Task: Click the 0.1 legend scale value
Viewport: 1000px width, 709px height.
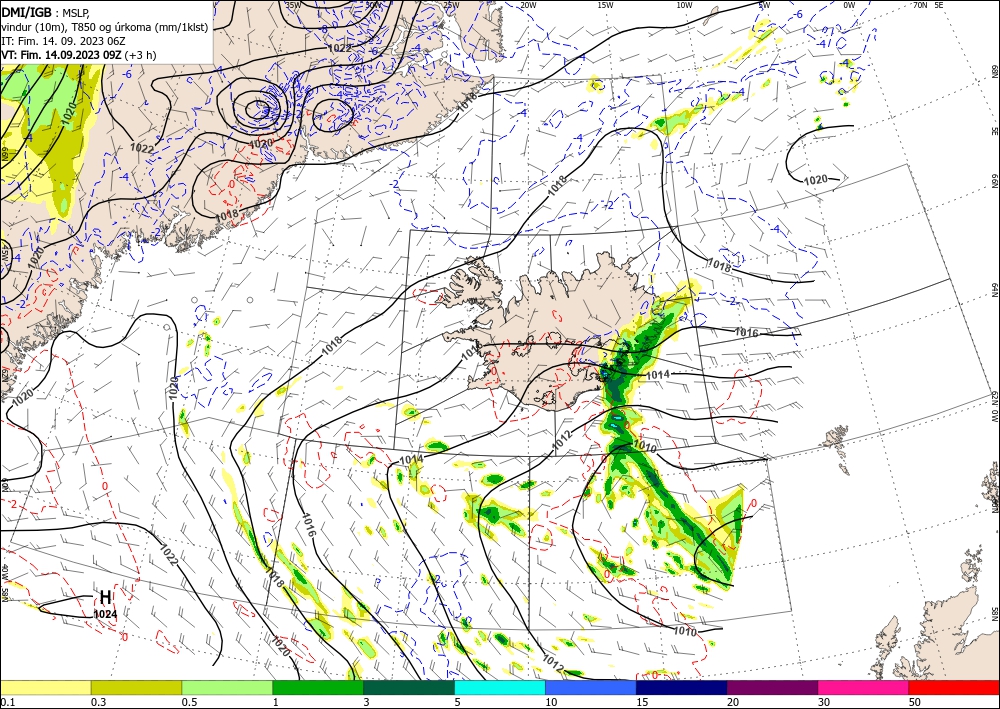Action: tap(6, 701)
